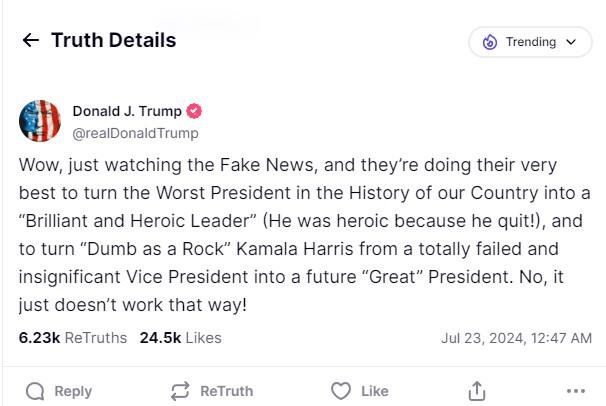Click the Jul 23, 2024 timestamp
Screen dimensions: 606x406
[515, 338]
